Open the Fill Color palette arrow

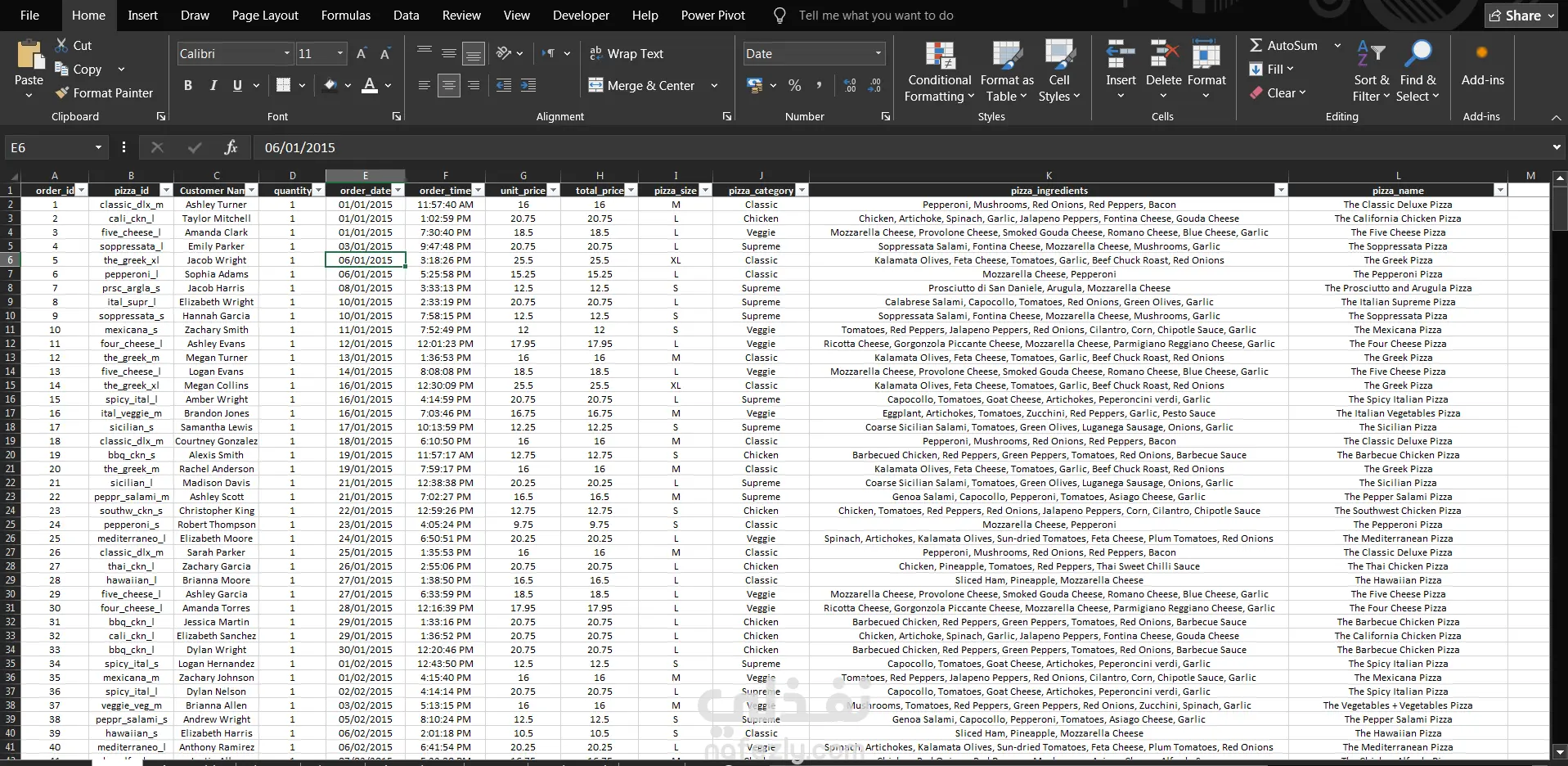pyautogui.click(x=348, y=85)
